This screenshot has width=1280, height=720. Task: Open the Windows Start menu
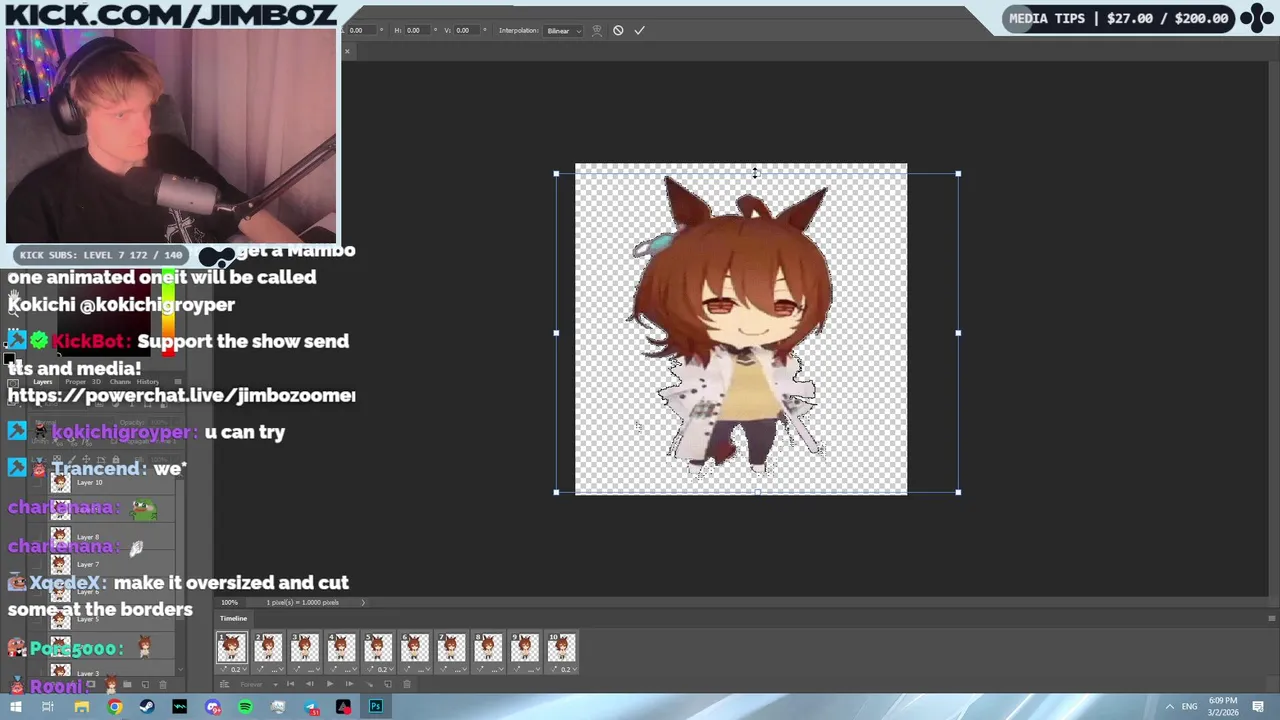[15, 707]
